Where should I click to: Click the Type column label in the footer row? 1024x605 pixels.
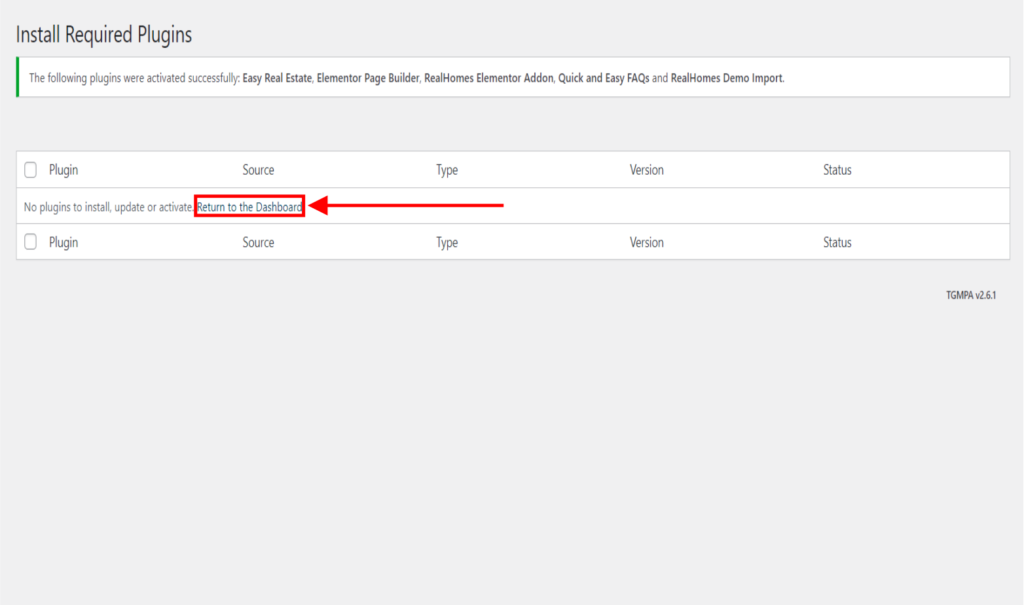447,242
